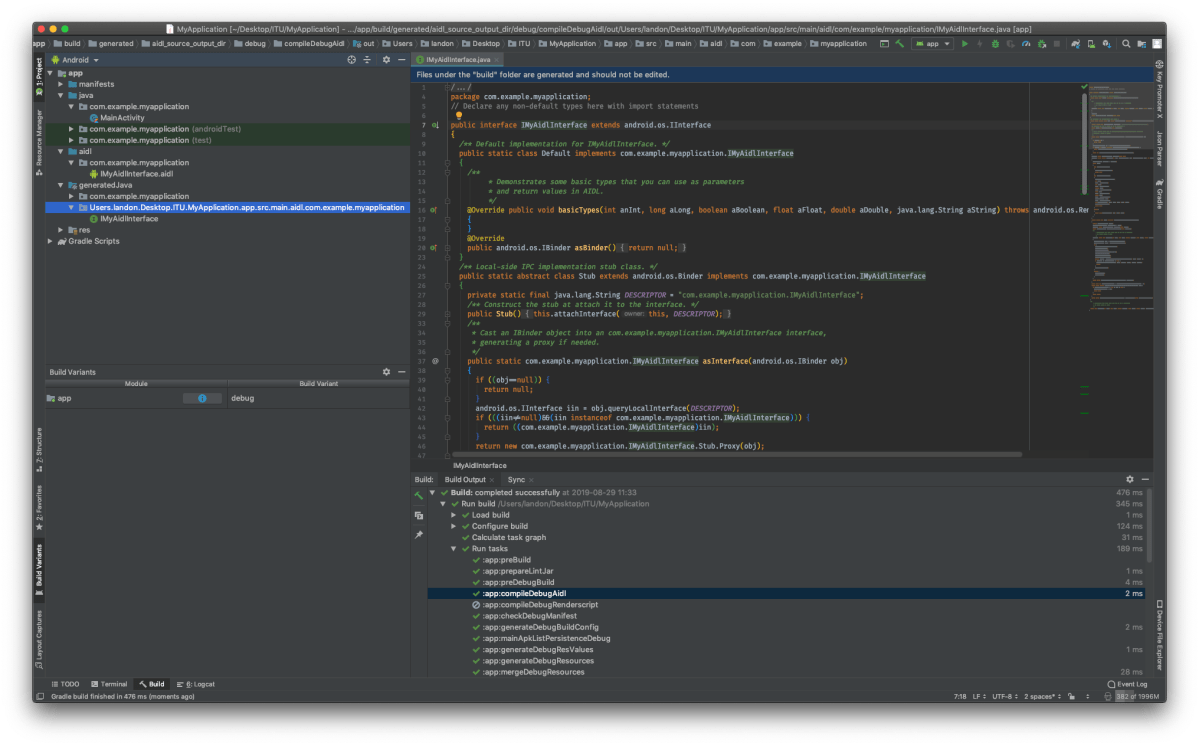Click Collapse All icon in Project panel
Viewport: 1199px width, 746px height.
367,59
